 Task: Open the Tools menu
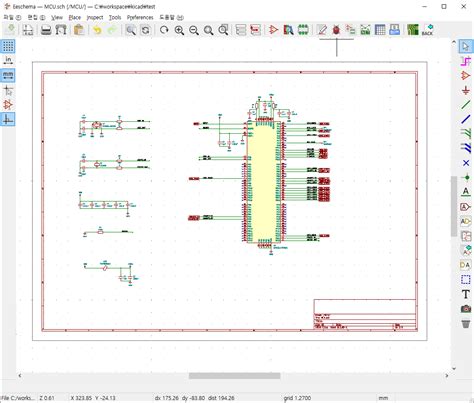pyautogui.click(x=115, y=17)
